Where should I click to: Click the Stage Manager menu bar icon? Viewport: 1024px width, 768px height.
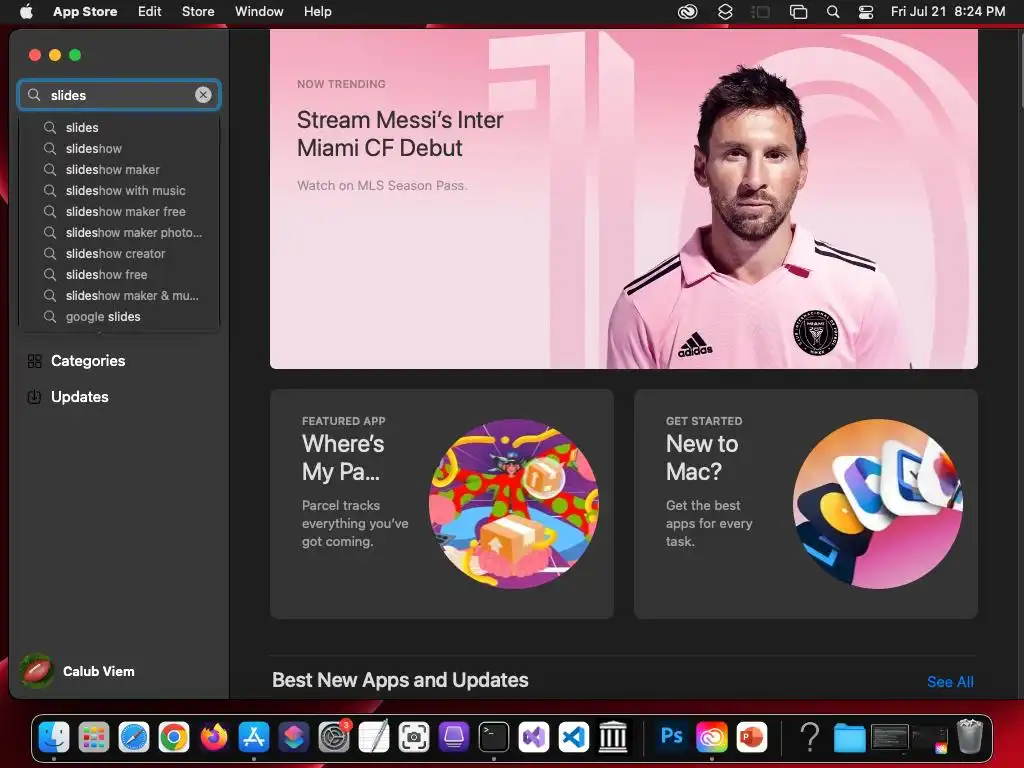click(761, 11)
